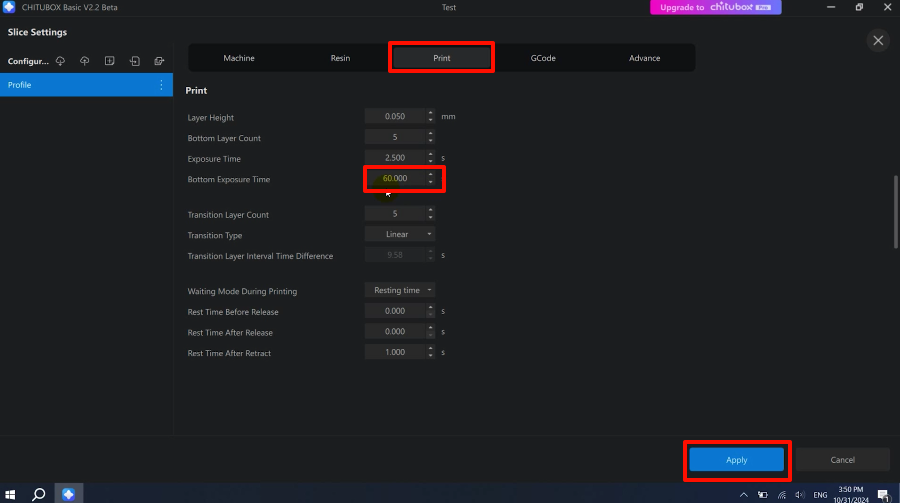The height and width of the screenshot is (503, 900).
Task: Click the Layer Height value field
Action: 395,117
